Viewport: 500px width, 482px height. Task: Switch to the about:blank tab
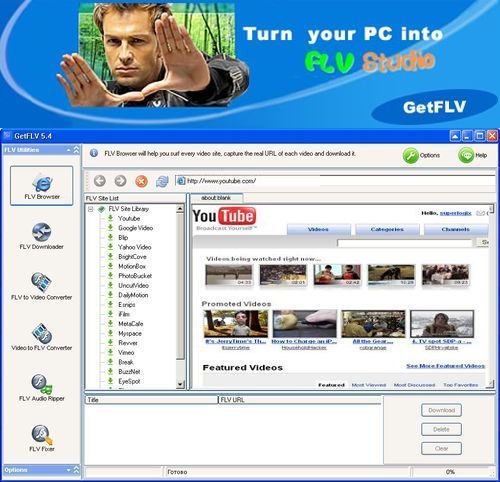point(216,198)
